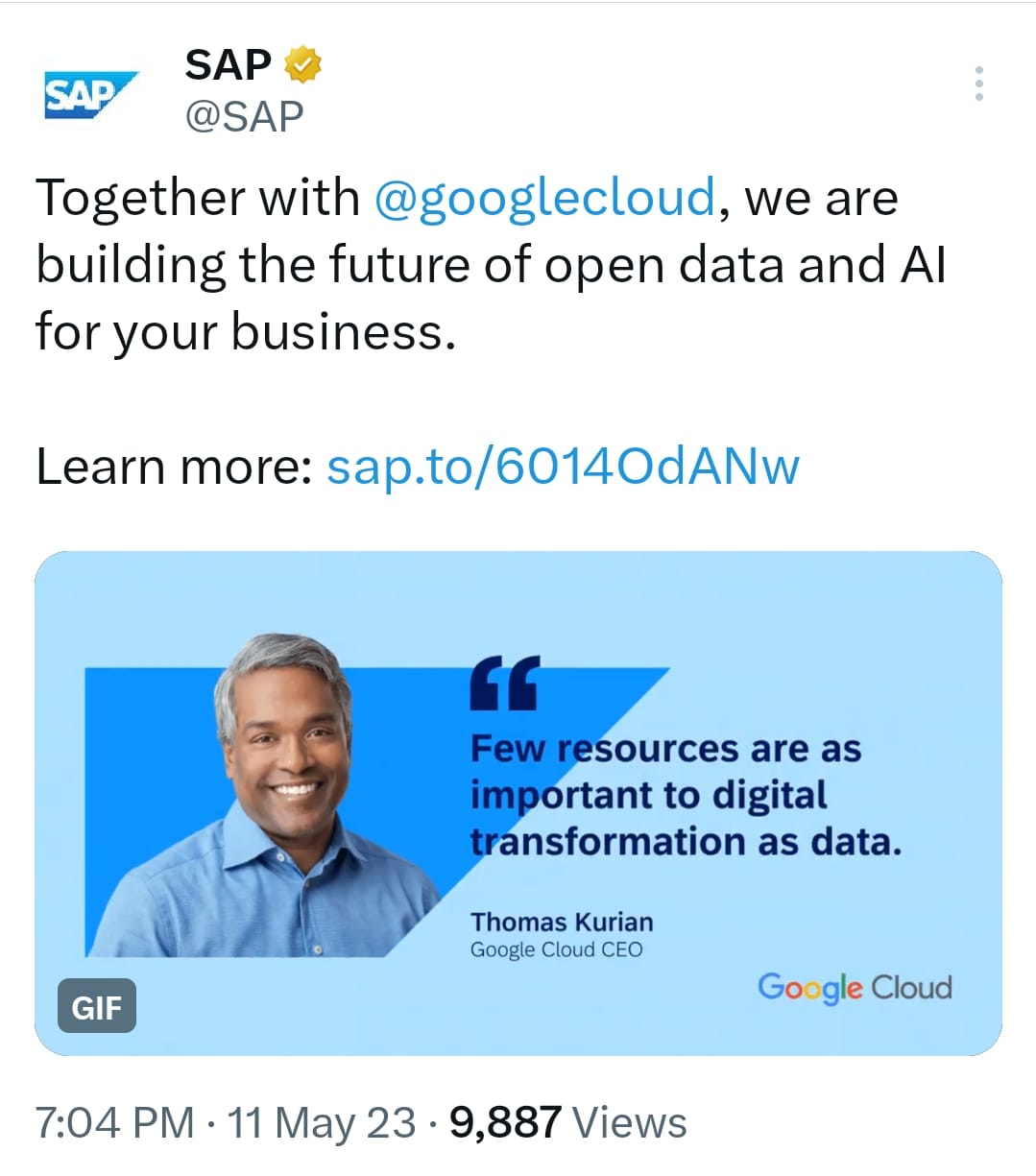Viewport: 1036px width, 1176px height.
Task: Follow the sap.to/6014OdANw link
Action: 563,468
